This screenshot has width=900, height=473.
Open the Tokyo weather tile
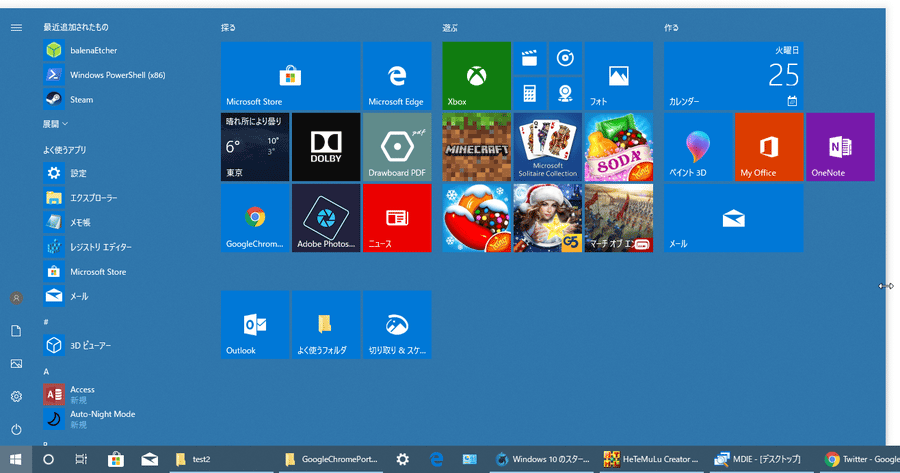click(255, 147)
